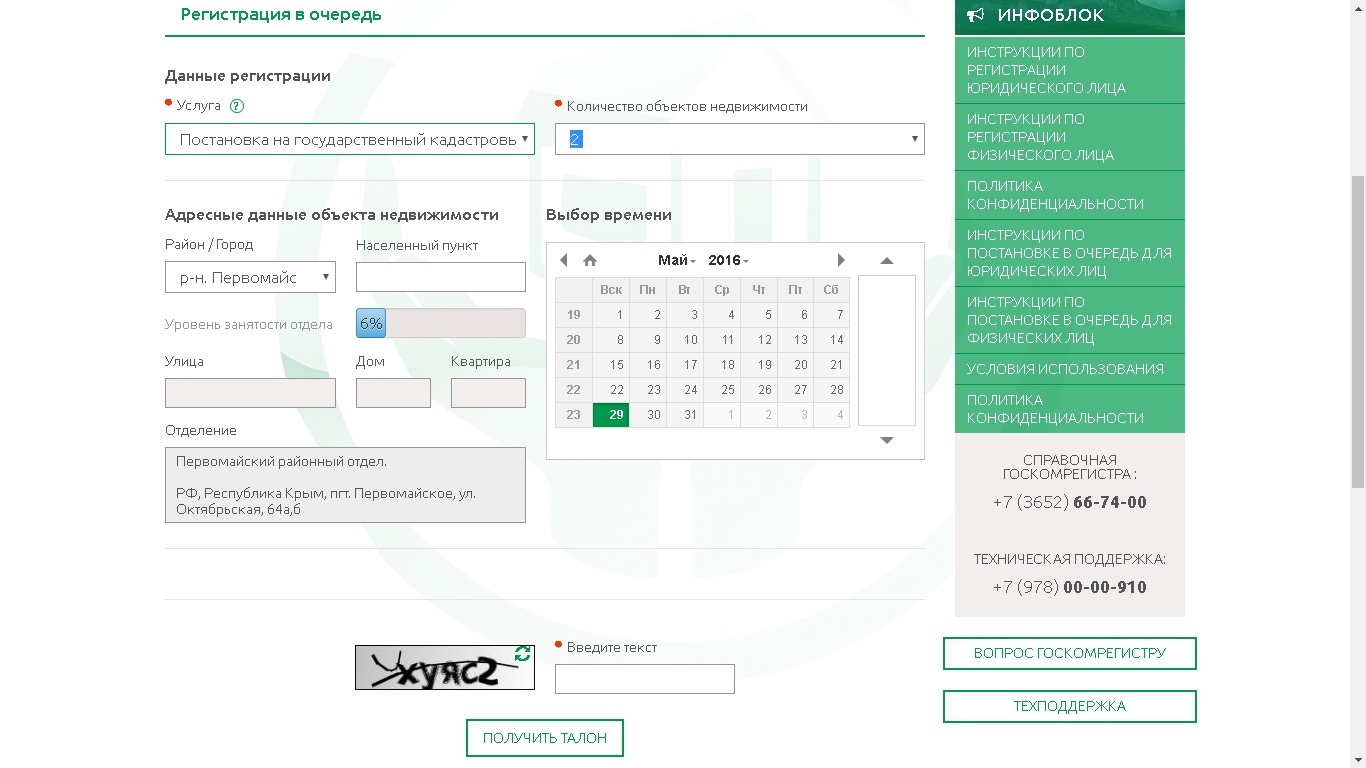Select May 19 in the calendar
The width and height of the screenshot is (1366, 768).
pyautogui.click(x=758, y=365)
